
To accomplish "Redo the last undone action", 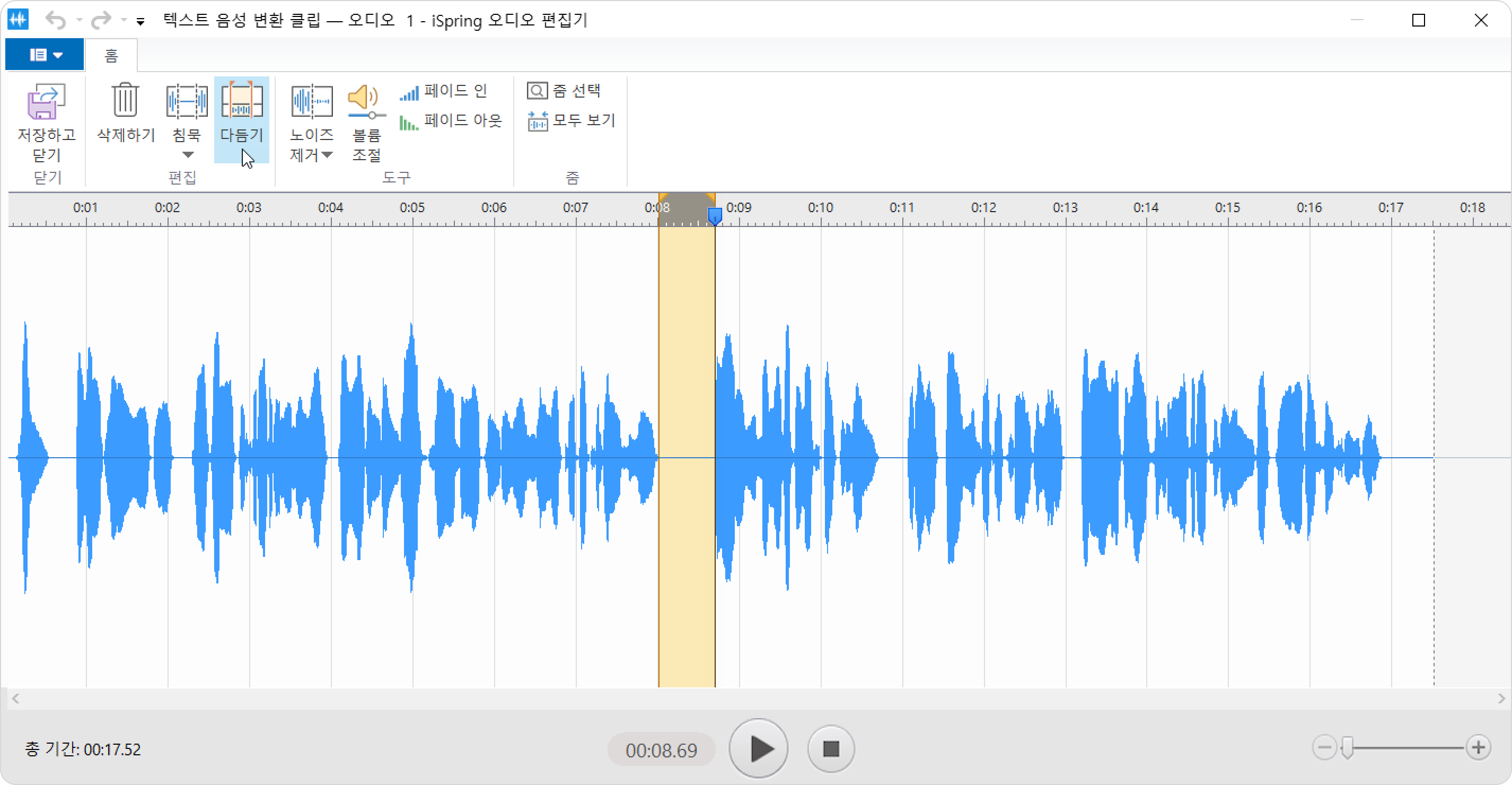I will 101,21.
